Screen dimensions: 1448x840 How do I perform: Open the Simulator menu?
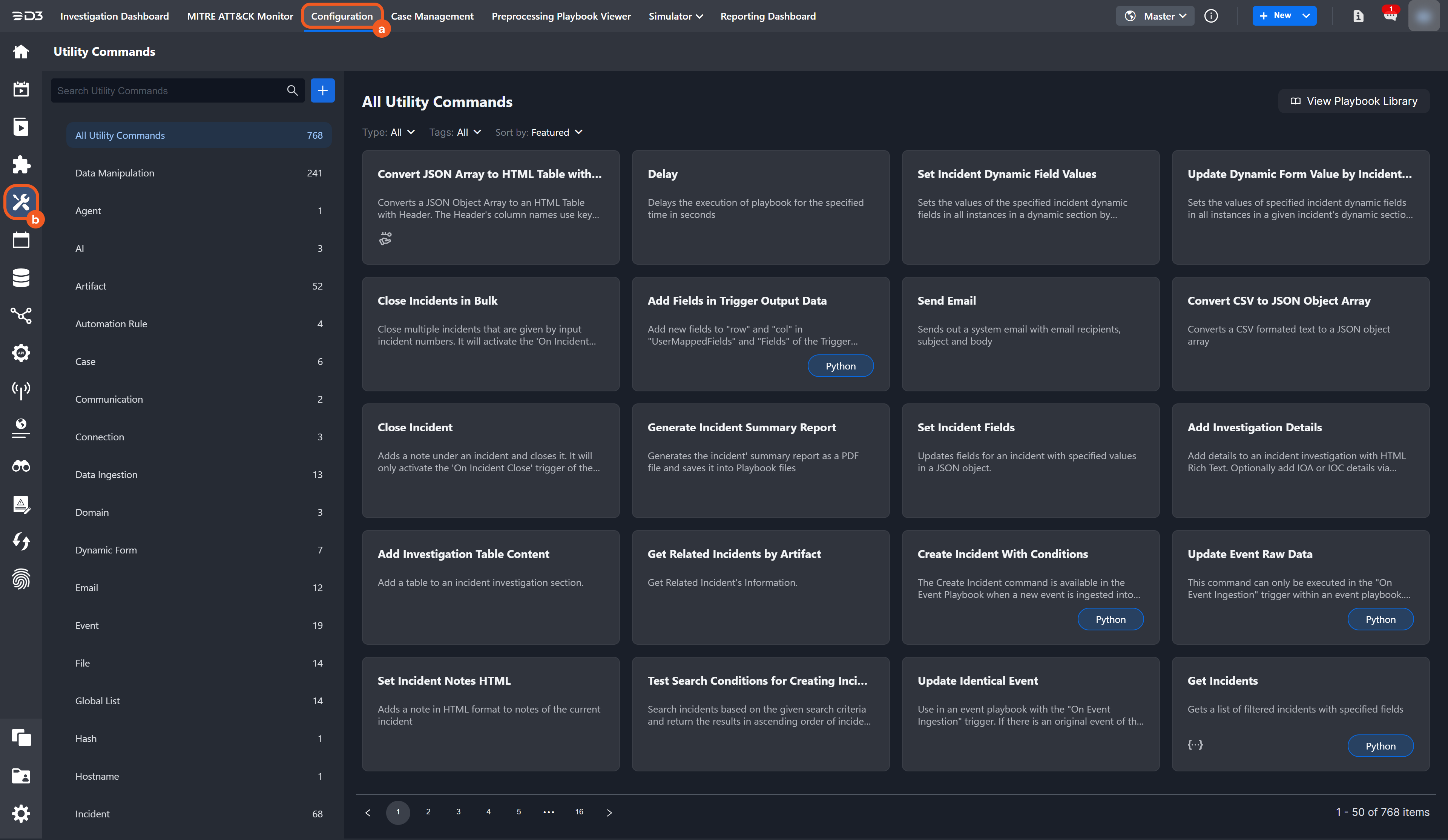[x=675, y=16]
